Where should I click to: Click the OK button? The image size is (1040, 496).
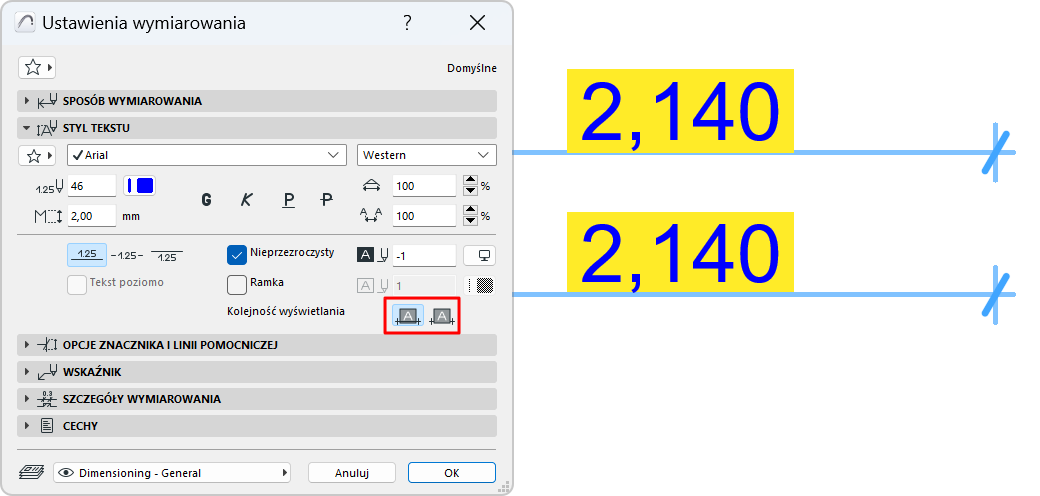tap(452, 473)
